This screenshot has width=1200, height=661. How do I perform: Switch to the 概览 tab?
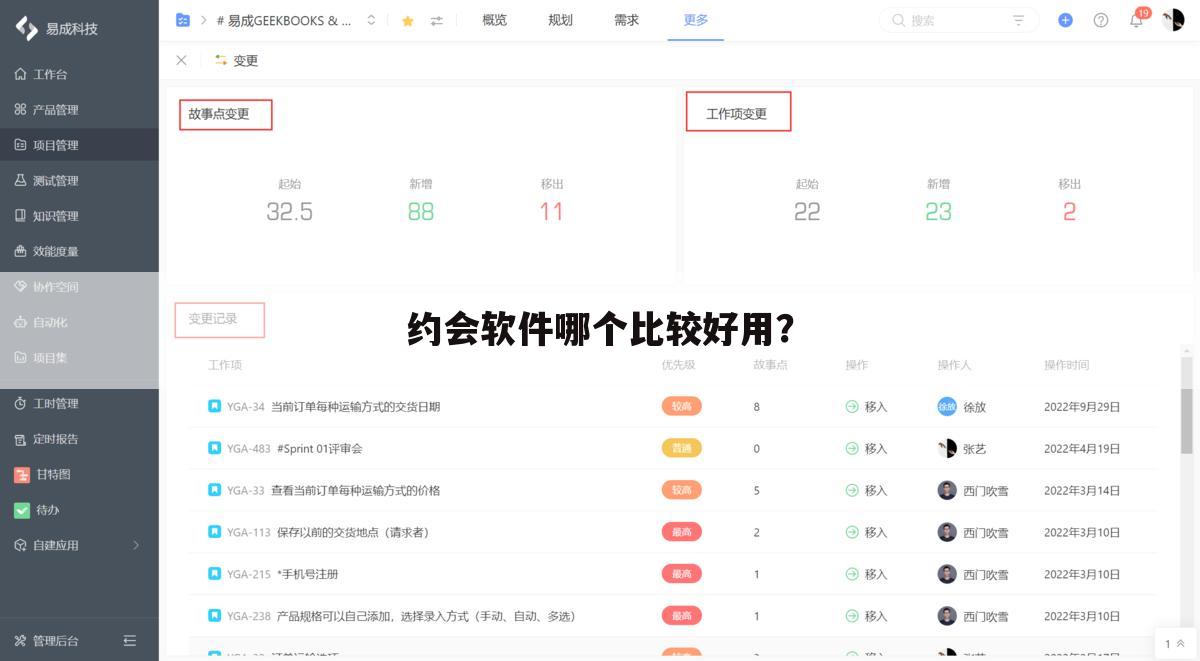(494, 20)
